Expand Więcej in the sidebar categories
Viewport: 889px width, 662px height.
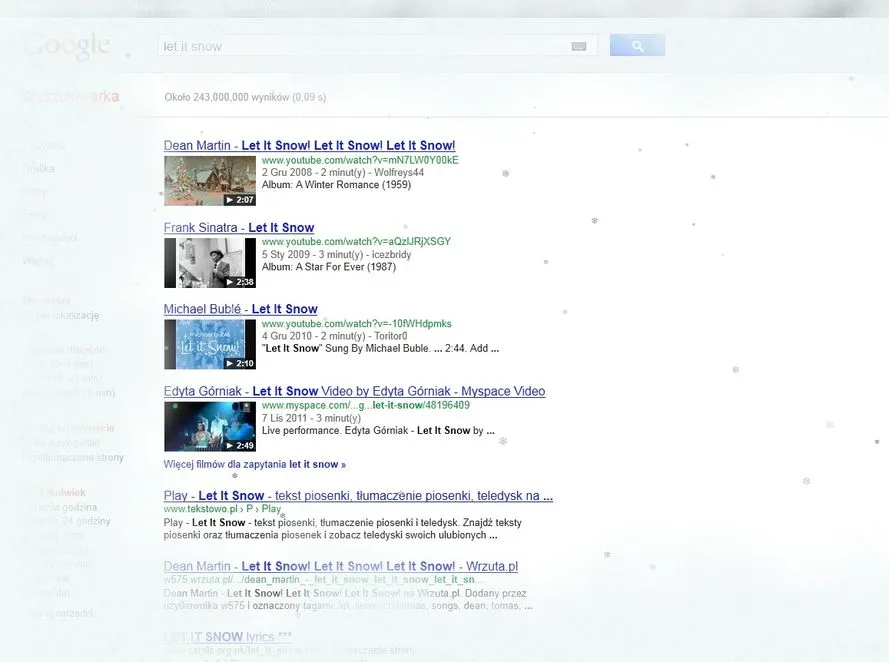coord(37,260)
